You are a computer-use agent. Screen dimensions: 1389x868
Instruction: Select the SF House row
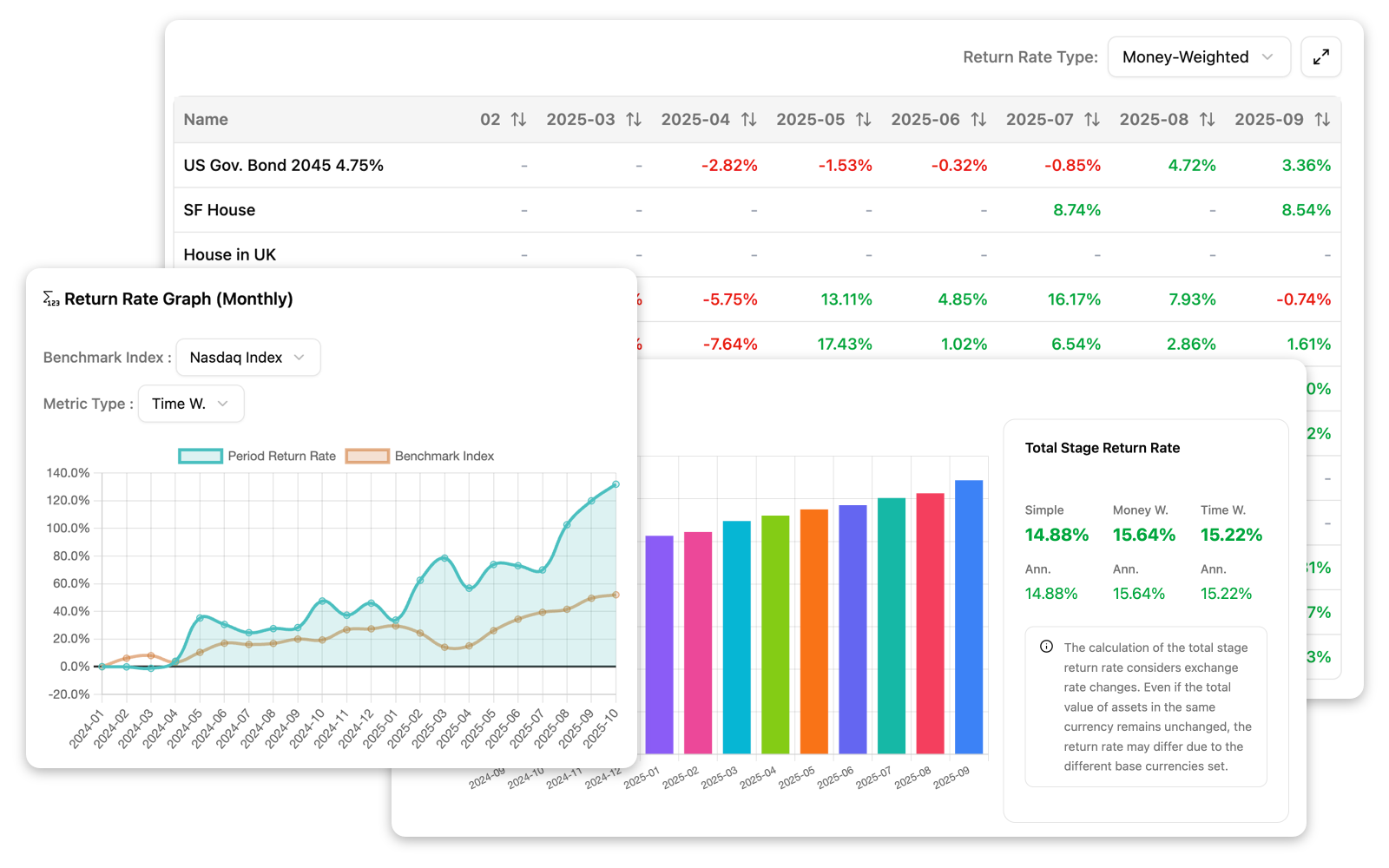tap(757, 210)
